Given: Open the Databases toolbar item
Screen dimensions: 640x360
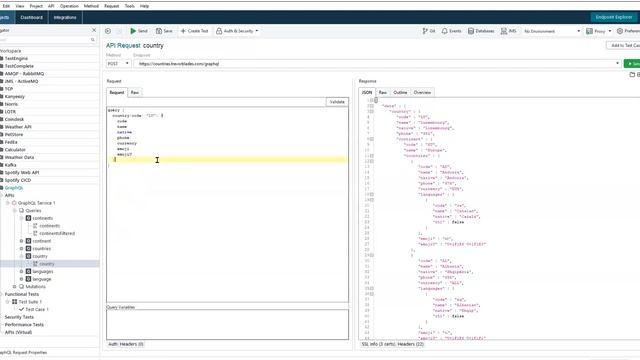Looking at the screenshot, I should [481, 31].
